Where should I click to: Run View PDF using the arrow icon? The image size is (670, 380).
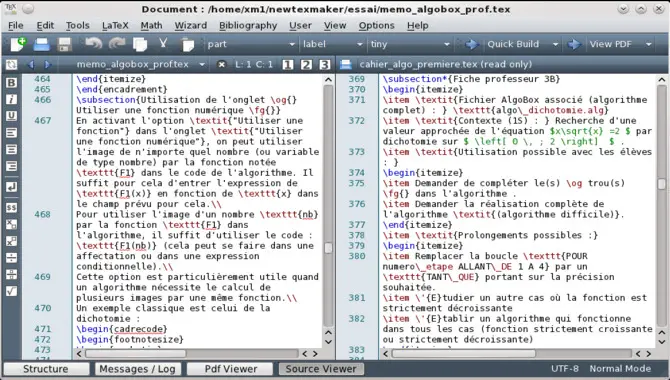(x=574, y=44)
